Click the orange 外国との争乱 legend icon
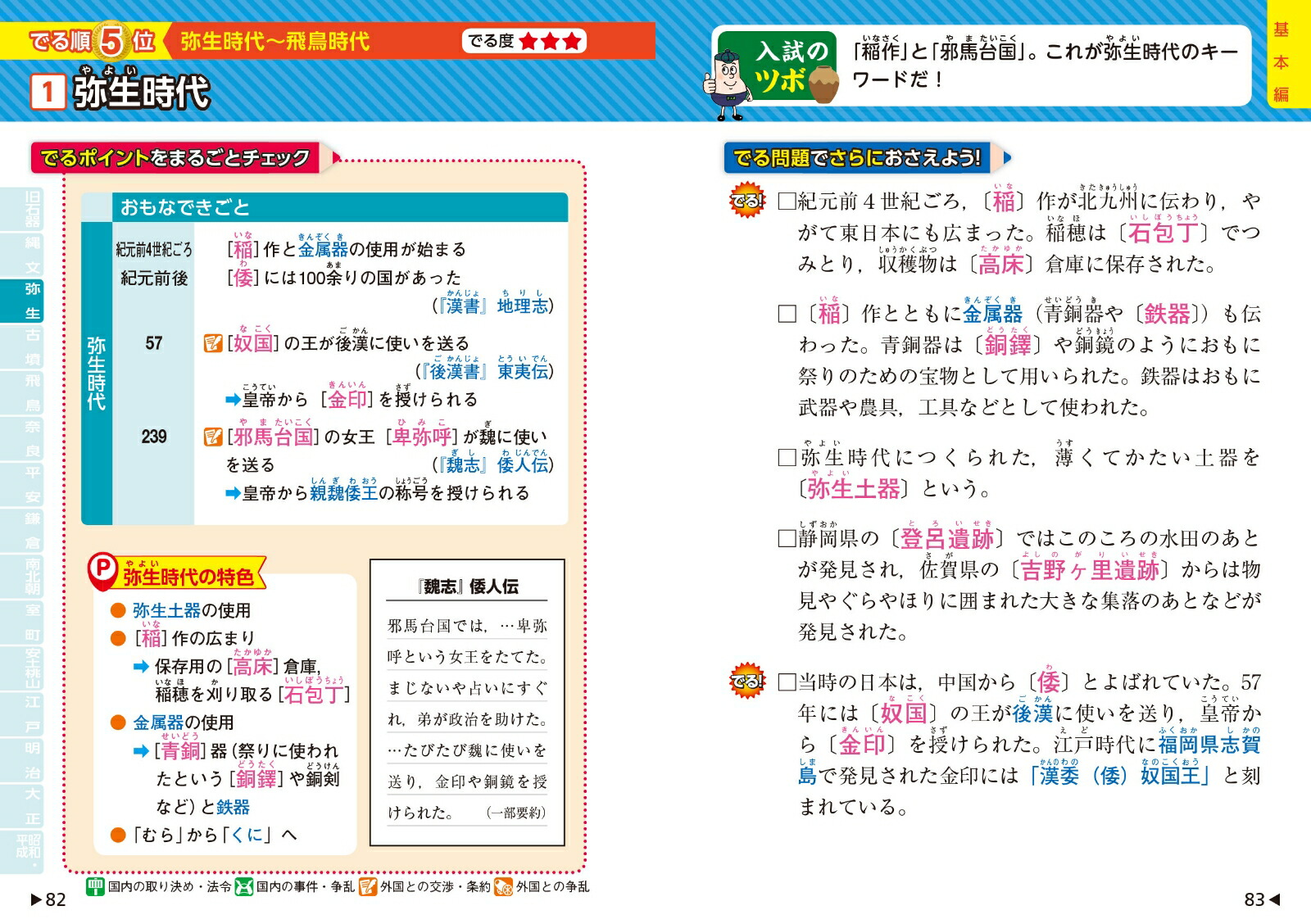This screenshot has width=1311, height=924. [504, 887]
